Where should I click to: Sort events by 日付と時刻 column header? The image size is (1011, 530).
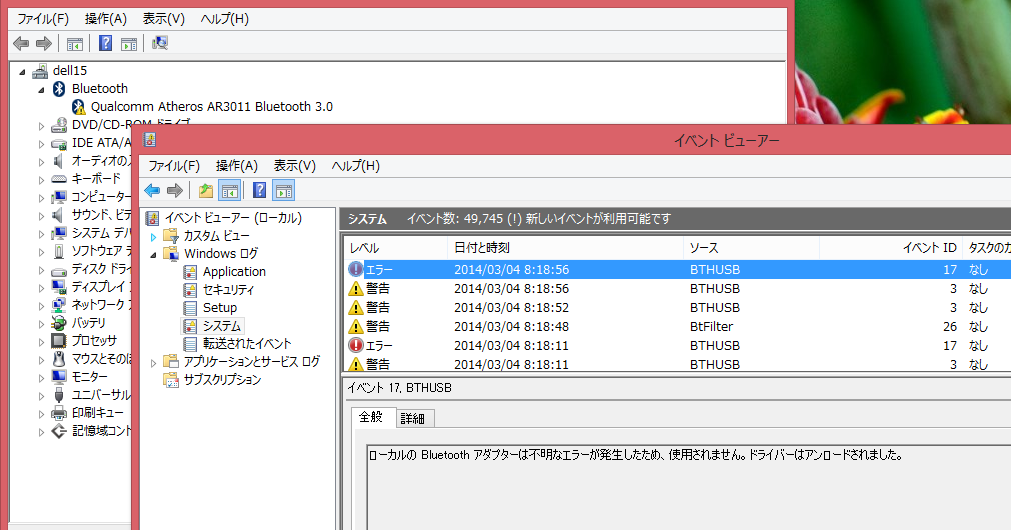565,248
